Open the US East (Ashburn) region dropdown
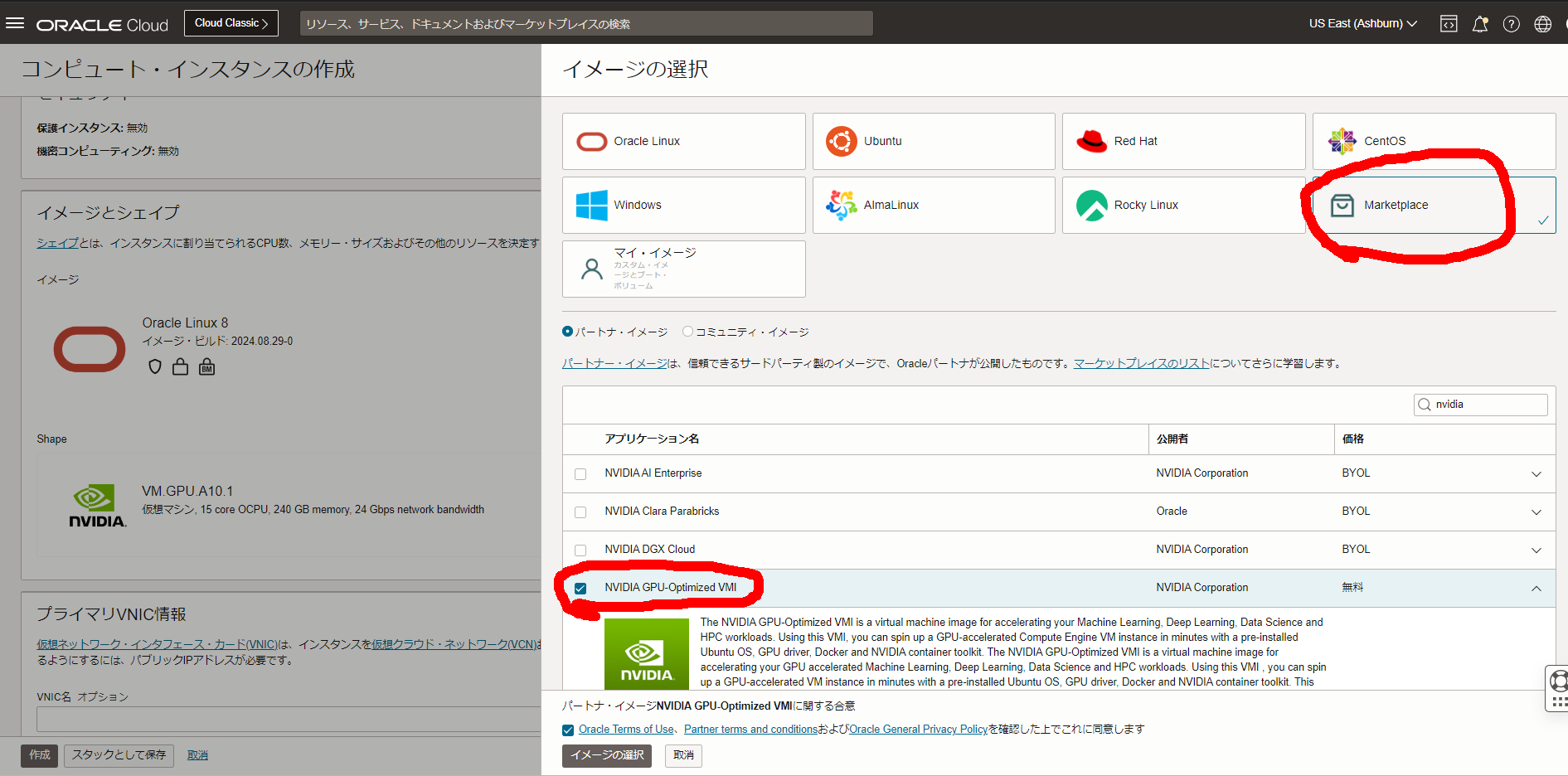This screenshot has width=1568, height=776. click(1363, 24)
